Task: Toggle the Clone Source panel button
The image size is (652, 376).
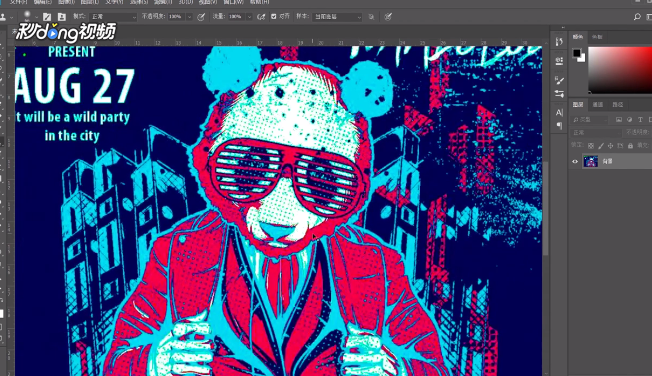Action: point(62,17)
